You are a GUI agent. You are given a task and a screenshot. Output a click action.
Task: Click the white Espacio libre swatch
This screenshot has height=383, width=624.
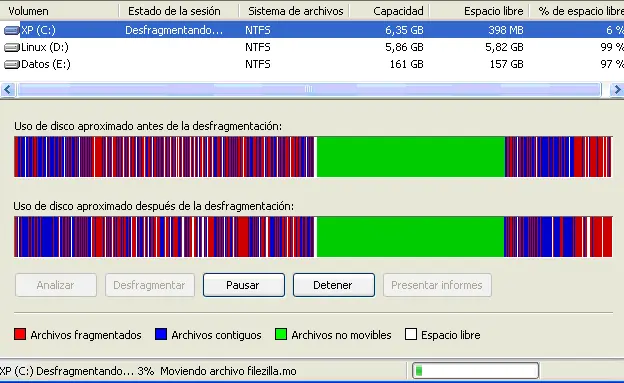411,334
